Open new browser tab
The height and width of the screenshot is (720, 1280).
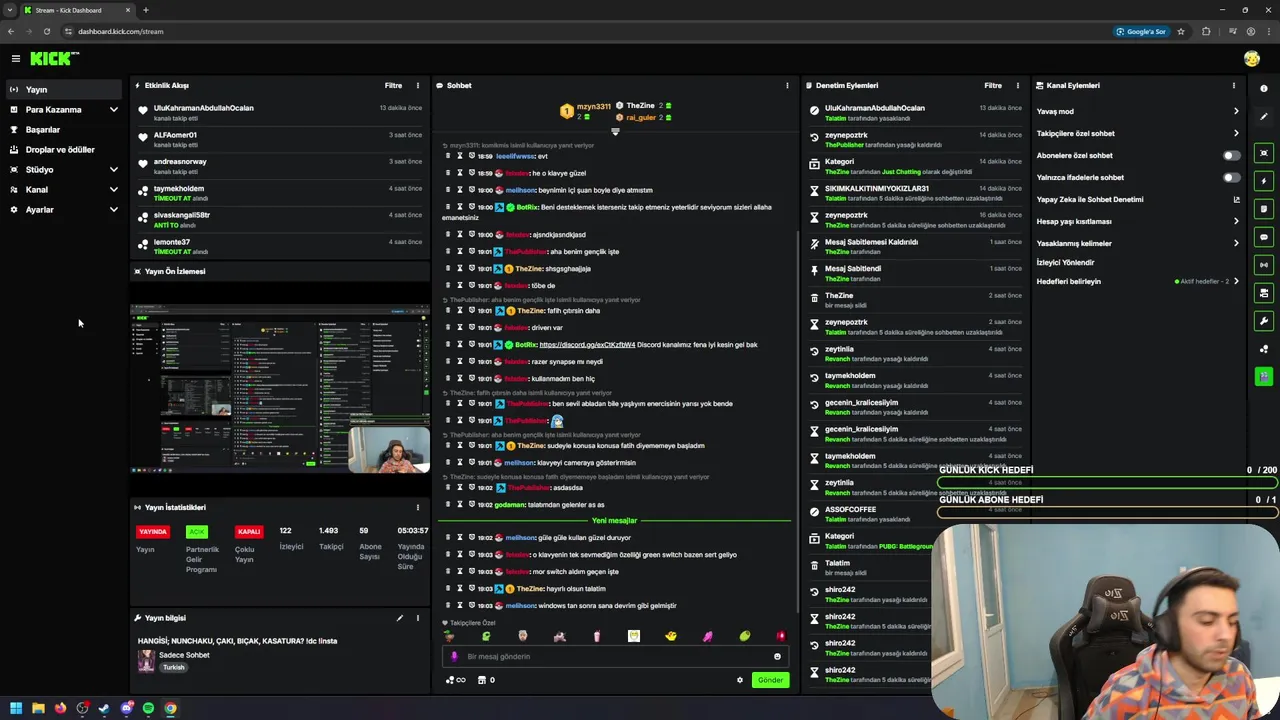146,10
